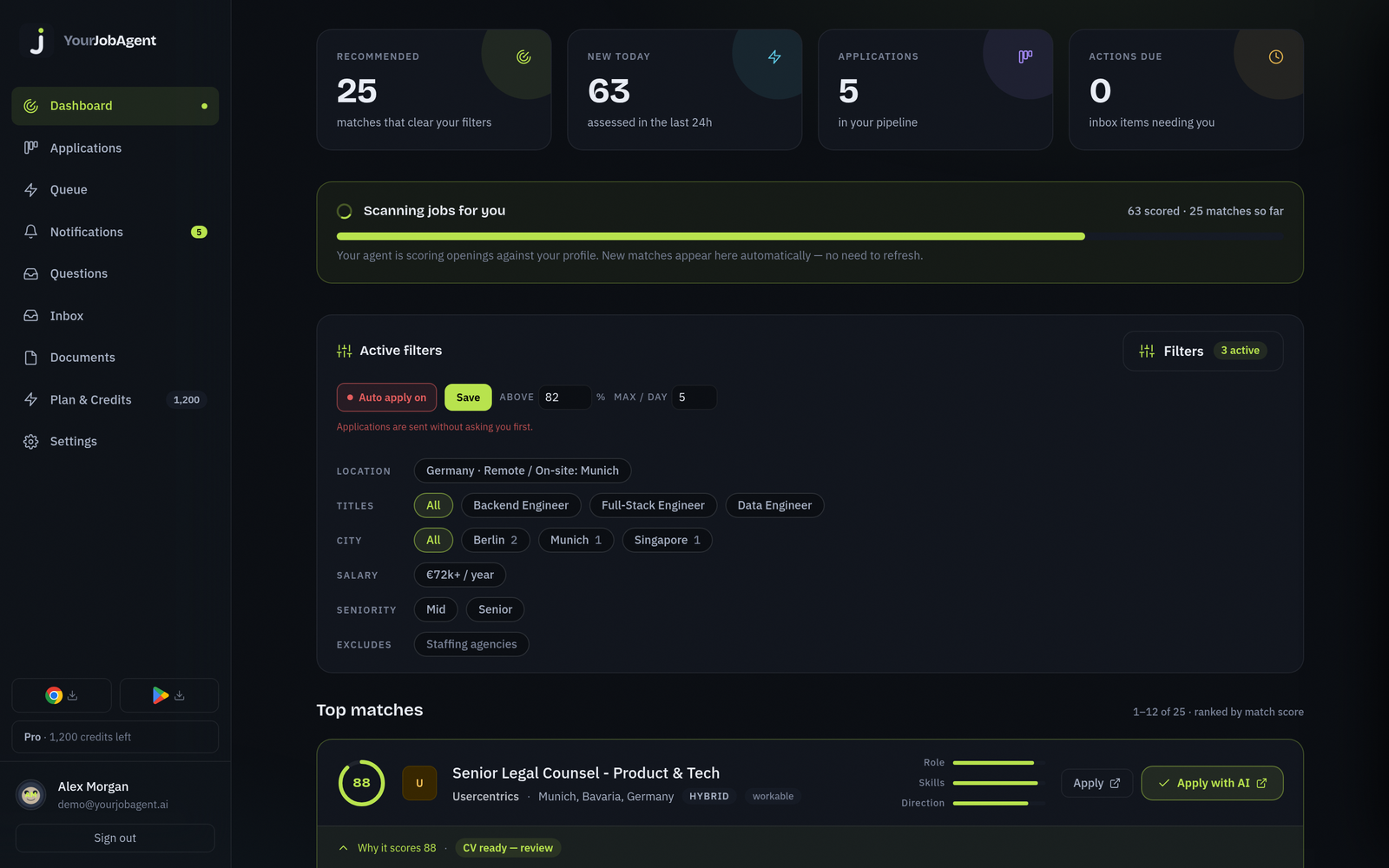Filter matches by Berlin city
1389x868 pixels.
(x=495, y=540)
